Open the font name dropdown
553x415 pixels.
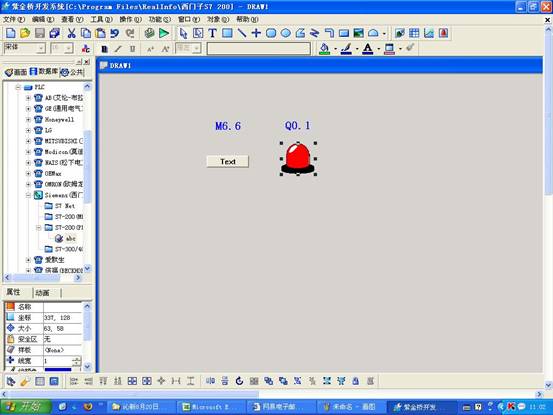coord(41,48)
